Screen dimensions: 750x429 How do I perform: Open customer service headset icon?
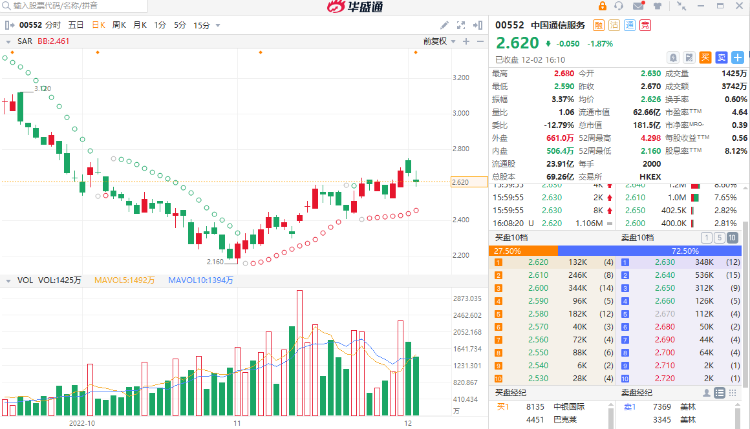click(x=619, y=6)
